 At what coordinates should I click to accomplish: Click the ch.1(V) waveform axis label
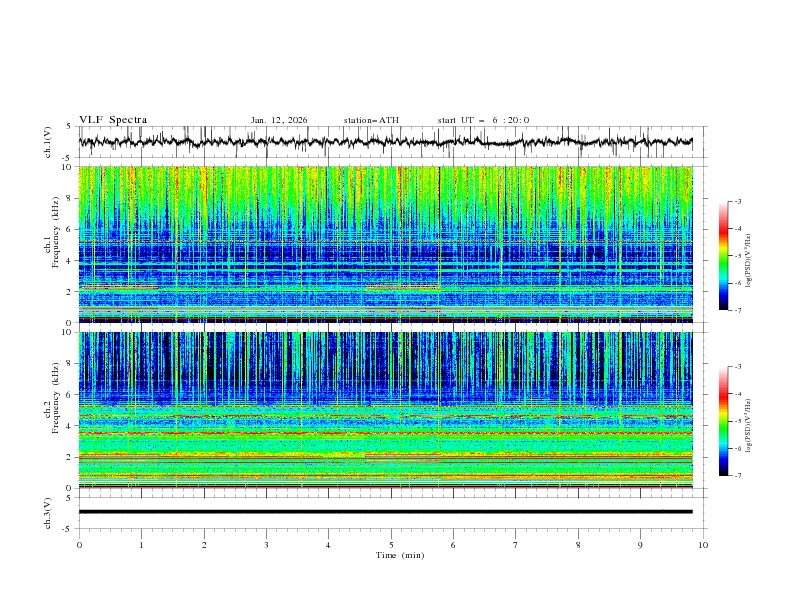49,143
